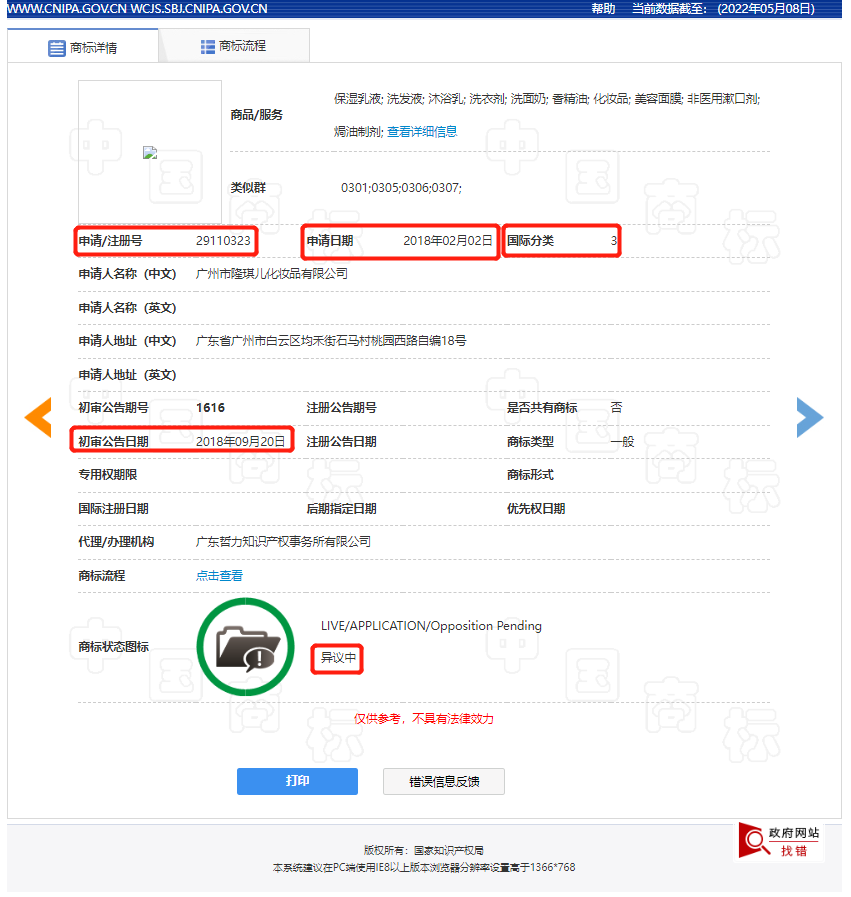851x897 pixels.
Task: Click the 优先权日期 field label
Action: 536,509
